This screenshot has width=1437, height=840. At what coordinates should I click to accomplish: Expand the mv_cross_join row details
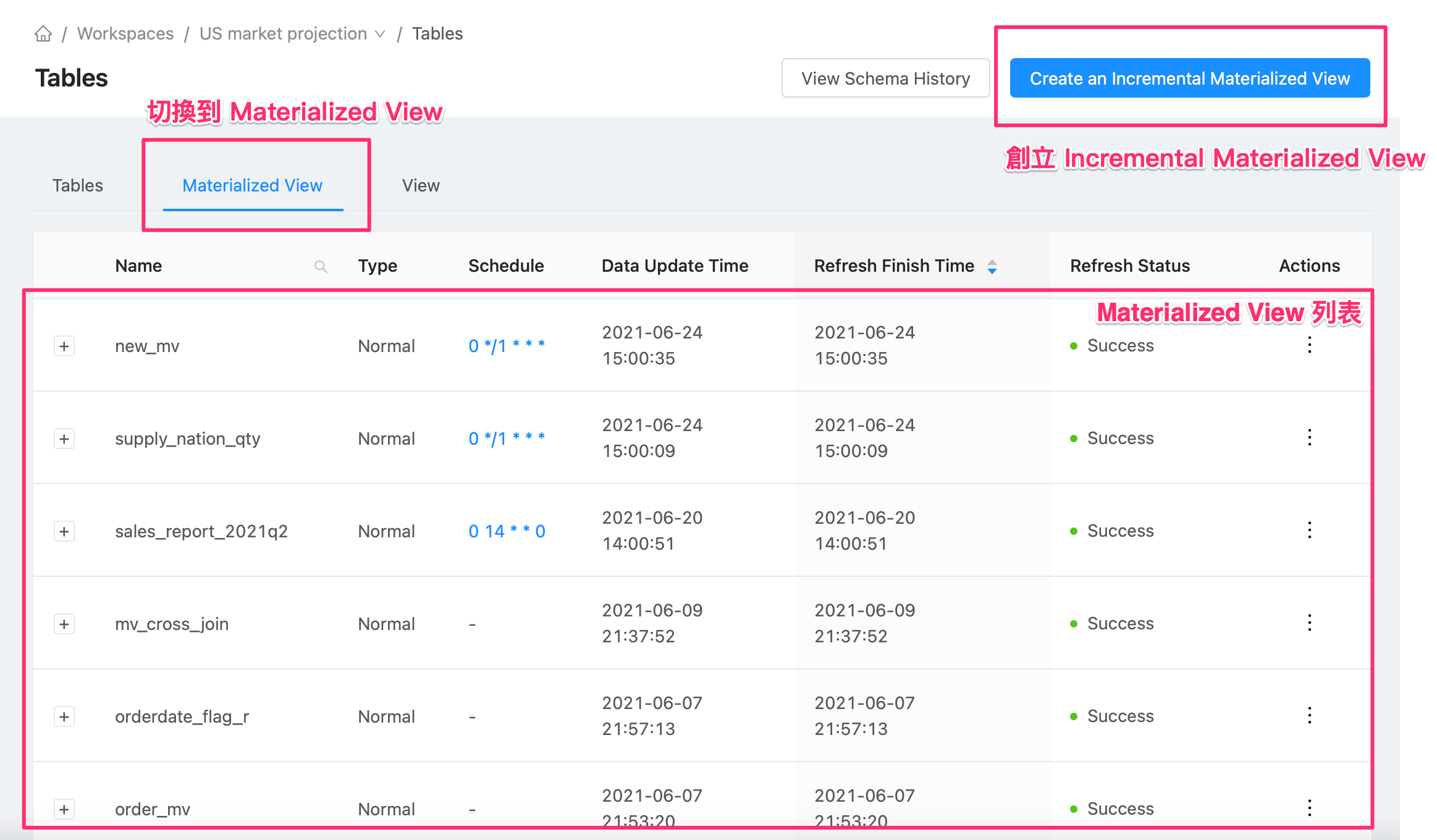(64, 624)
